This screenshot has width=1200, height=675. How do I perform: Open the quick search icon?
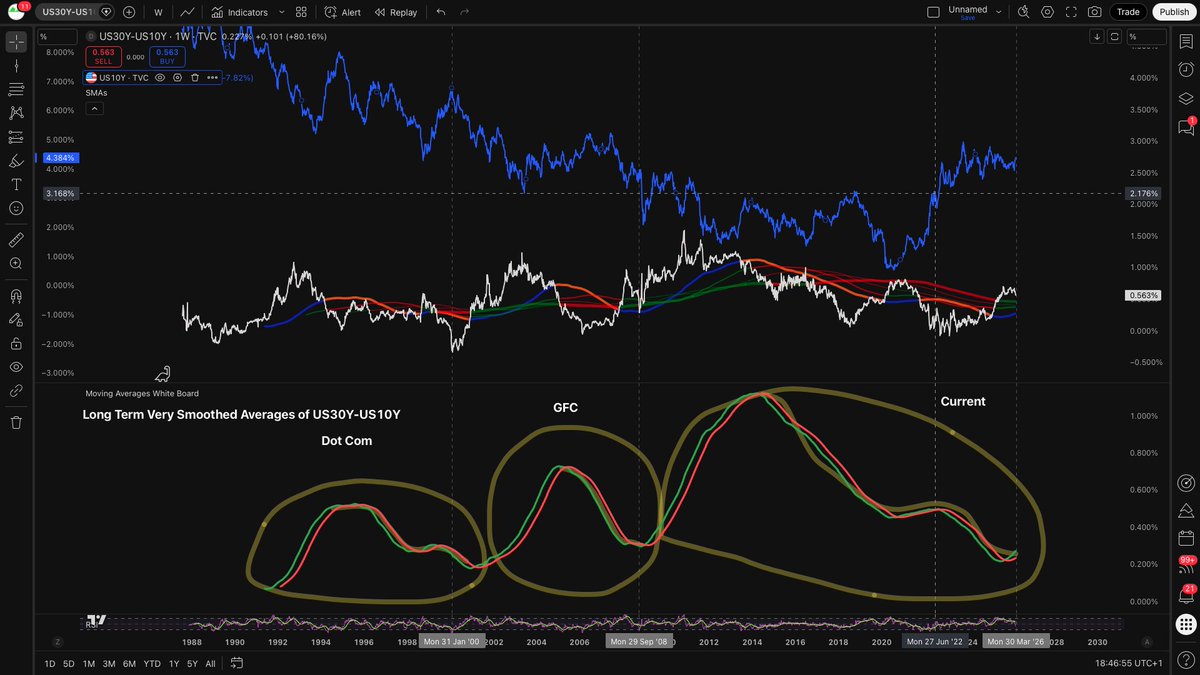click(1023, 12)
